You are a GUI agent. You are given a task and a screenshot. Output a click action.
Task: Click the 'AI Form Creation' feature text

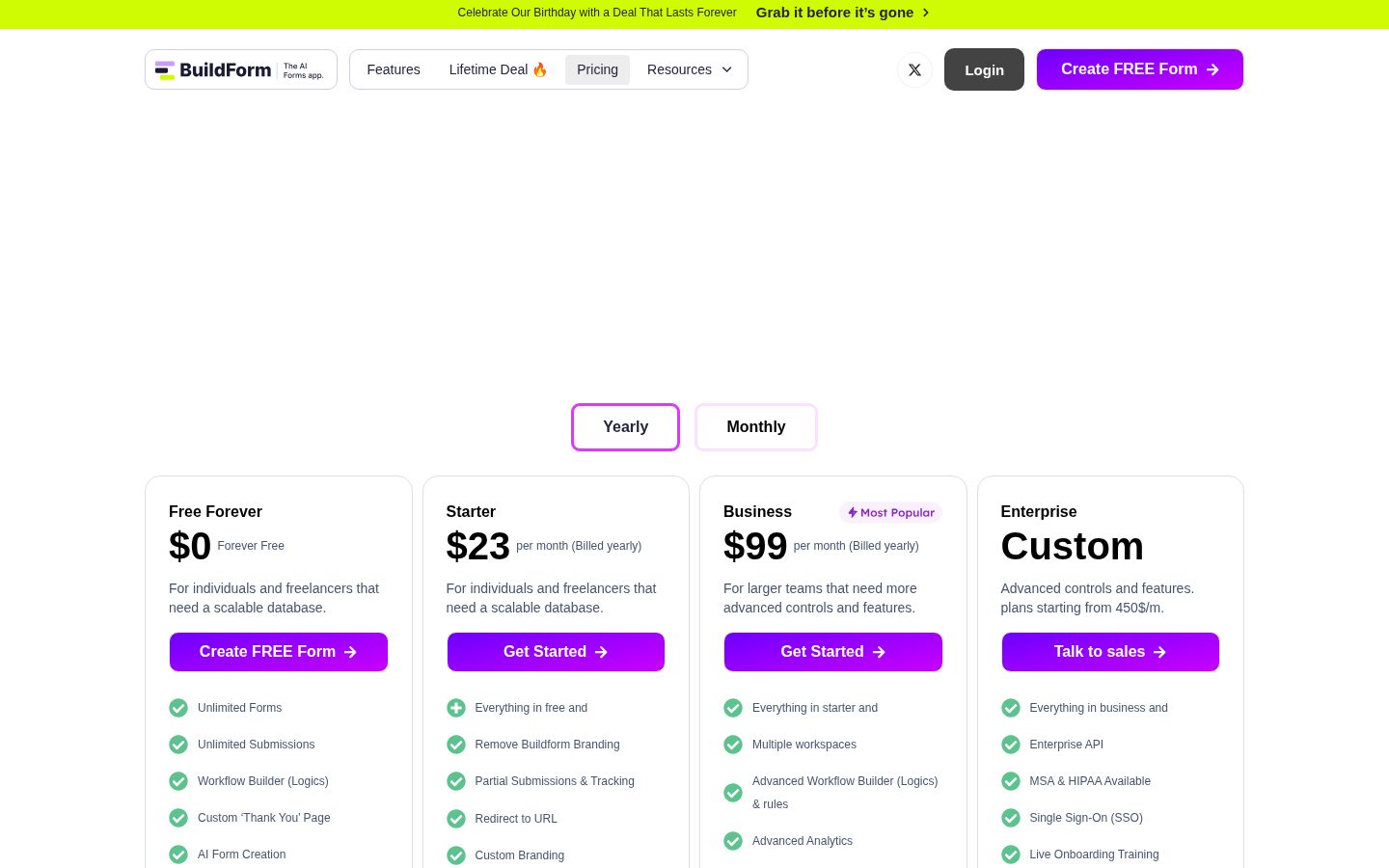[242, 854]
